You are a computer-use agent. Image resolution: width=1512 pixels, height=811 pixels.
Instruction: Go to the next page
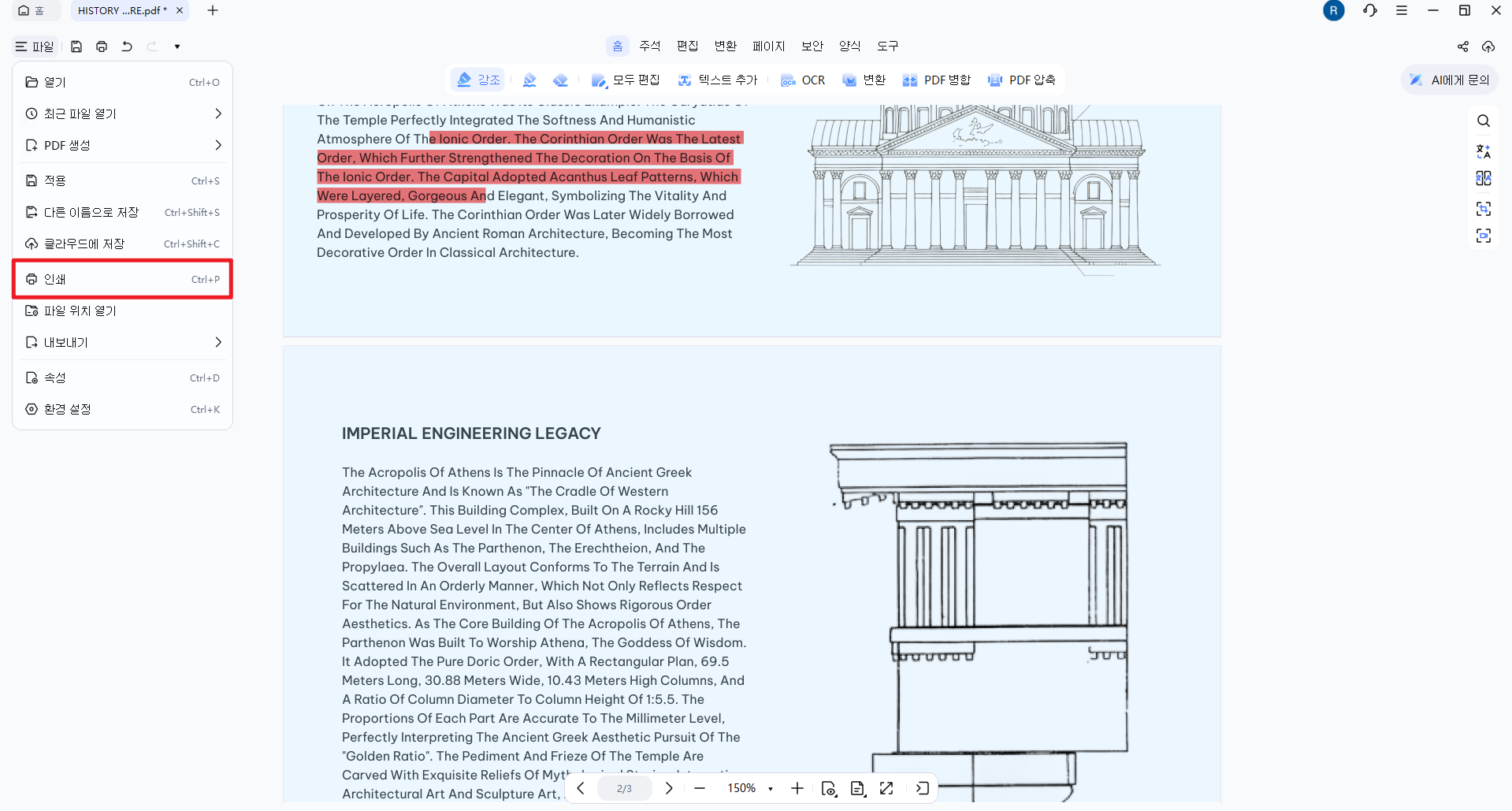click(x=669, y=788)
